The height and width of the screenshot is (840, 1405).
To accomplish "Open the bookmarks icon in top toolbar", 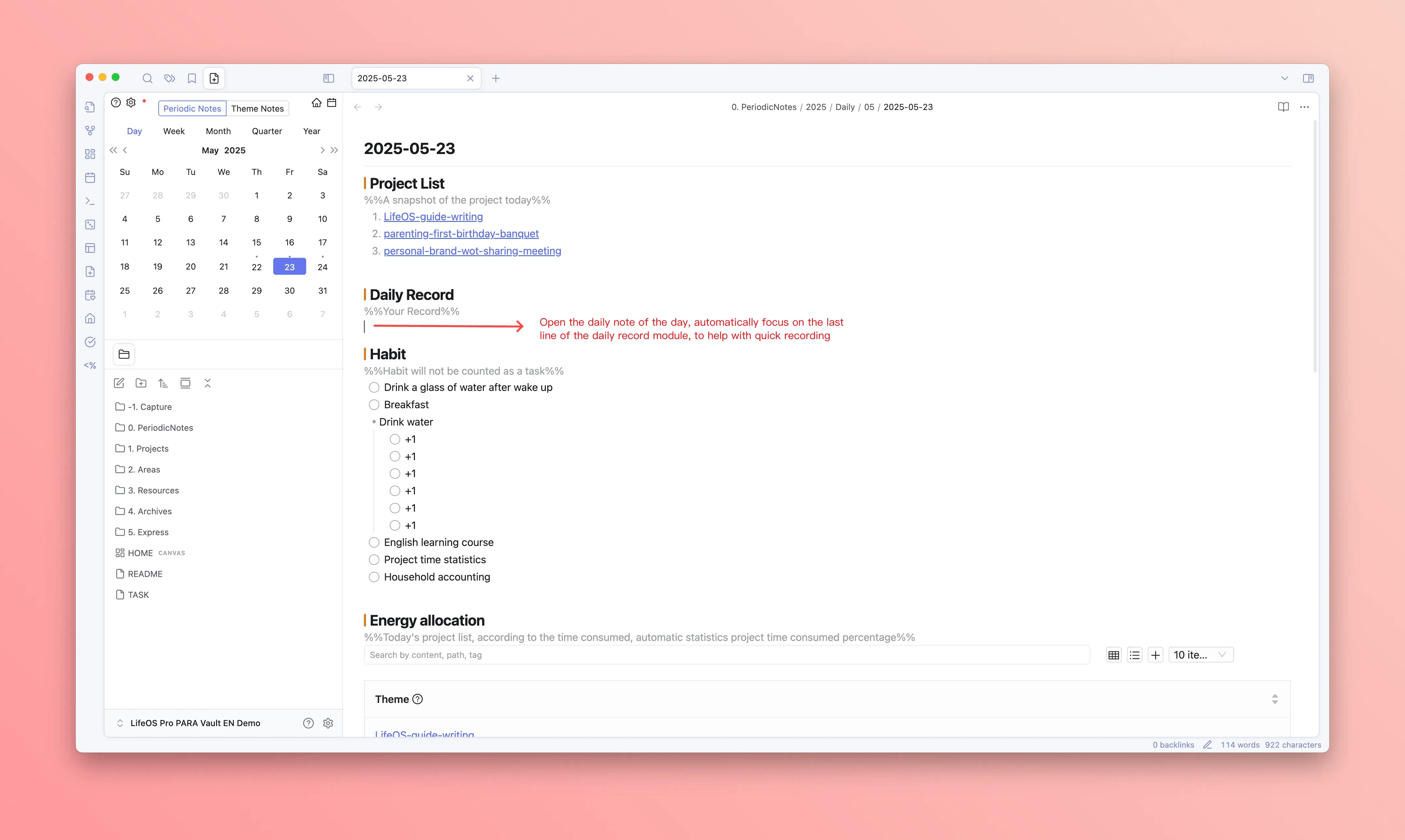I will (192, 78).
